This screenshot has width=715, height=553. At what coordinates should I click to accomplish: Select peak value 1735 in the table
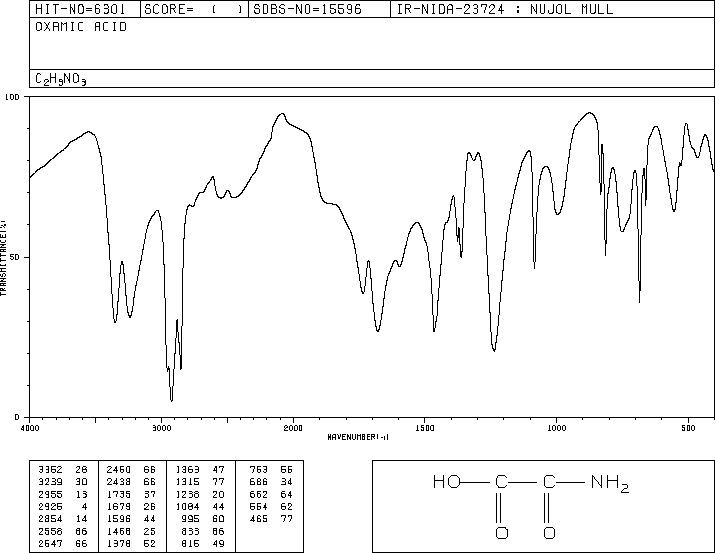pos(119,494)
